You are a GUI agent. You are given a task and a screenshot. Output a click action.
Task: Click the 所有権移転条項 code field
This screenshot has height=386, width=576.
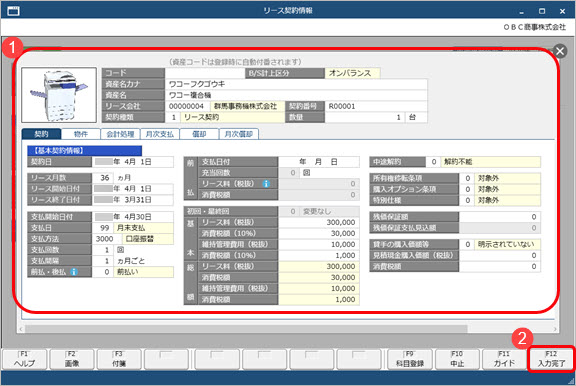[467, 178]
